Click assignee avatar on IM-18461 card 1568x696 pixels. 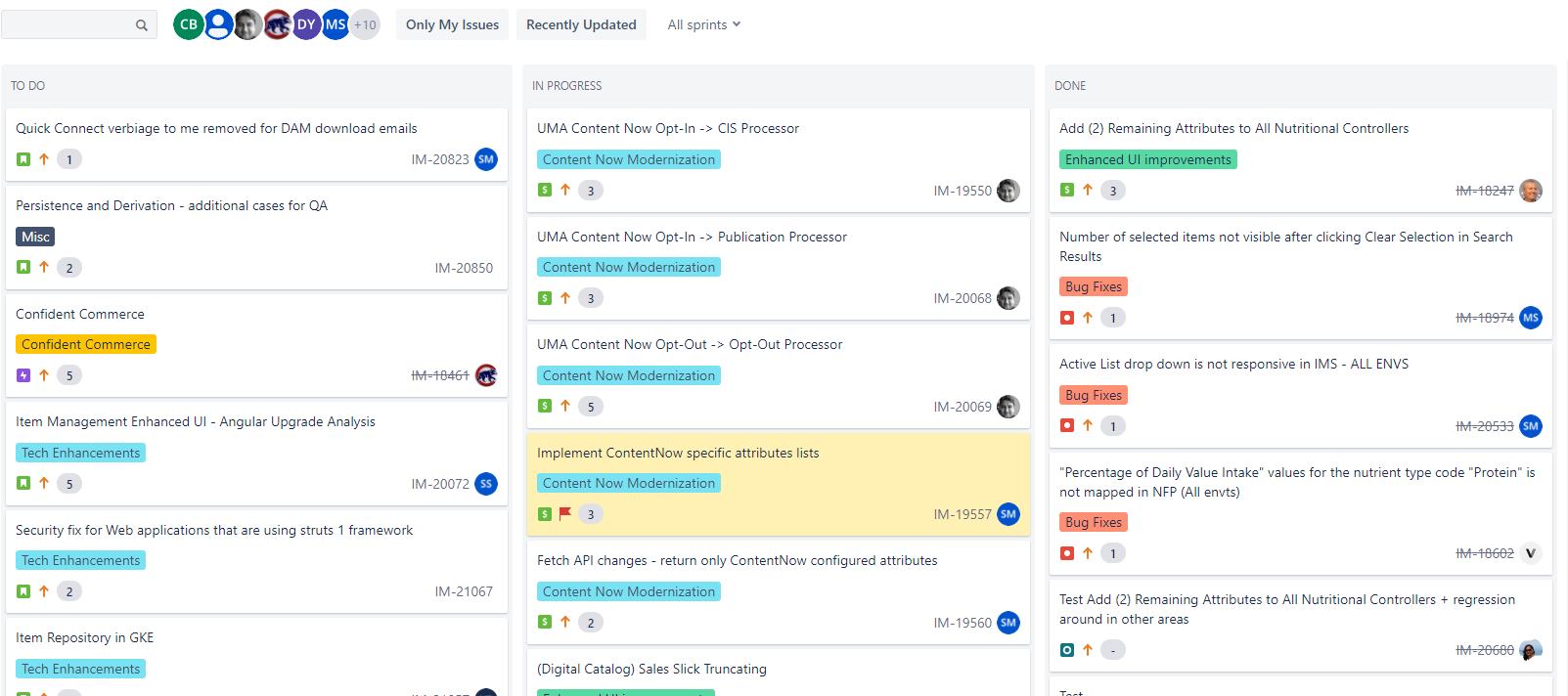(x=486, y=375)
